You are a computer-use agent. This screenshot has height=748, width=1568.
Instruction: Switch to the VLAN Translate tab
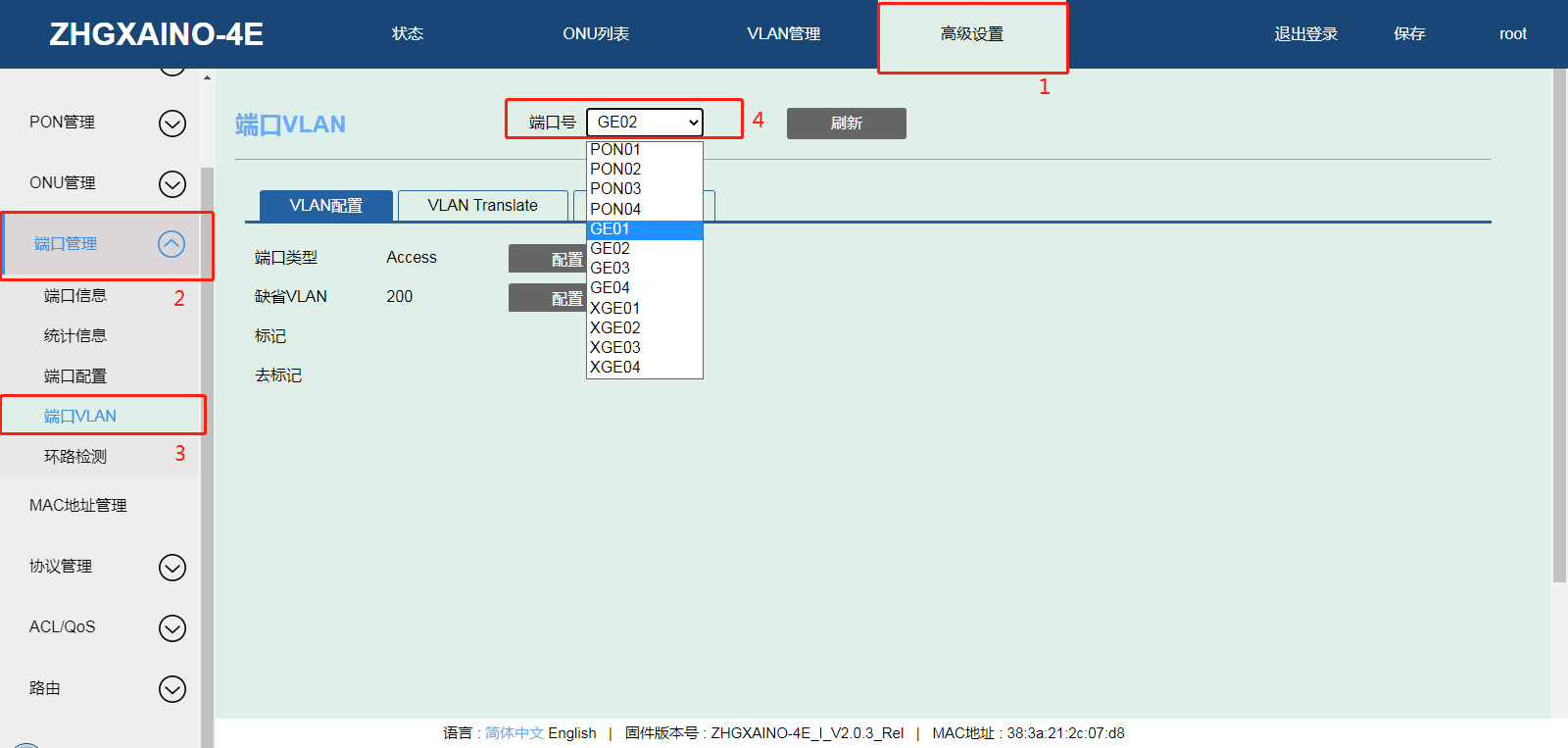tap(482, 206)
